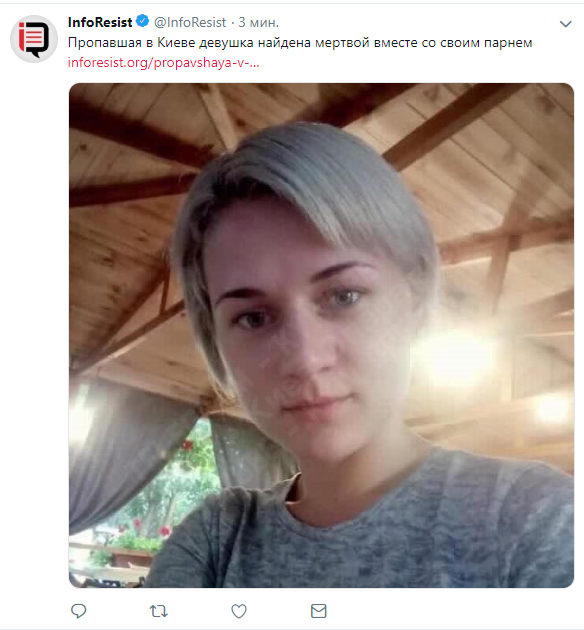584x630 pixels.
Task: Open the InfoResist display name
Action: pos(100,22)
